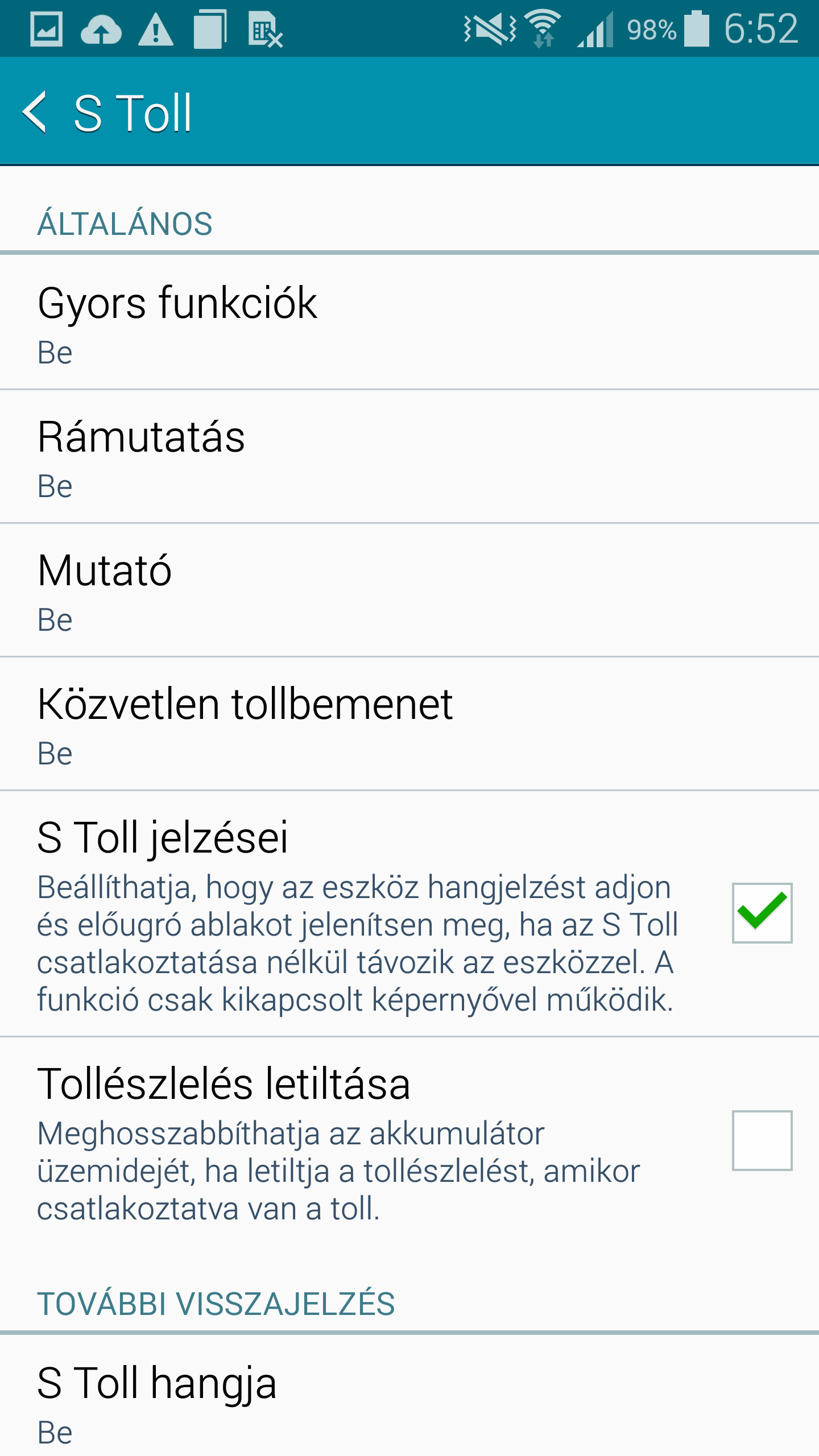Open Közvetlen tollbemenet setting
Screen dimensions: 819x1456
409,724
